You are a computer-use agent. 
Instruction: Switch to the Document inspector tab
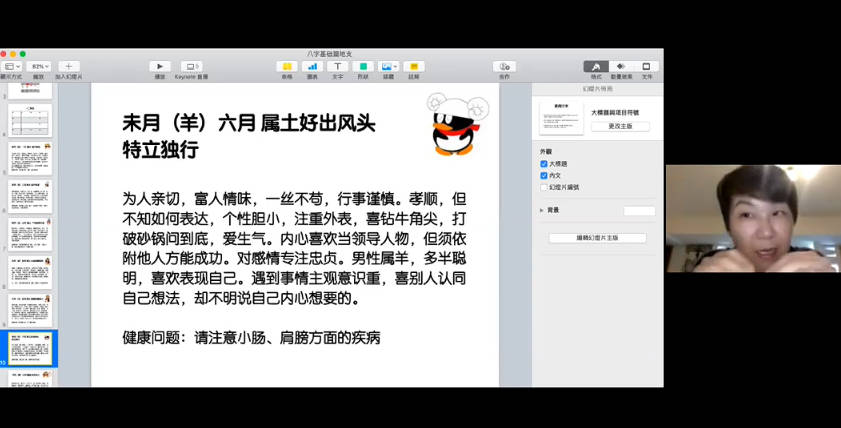click(646, 66)
